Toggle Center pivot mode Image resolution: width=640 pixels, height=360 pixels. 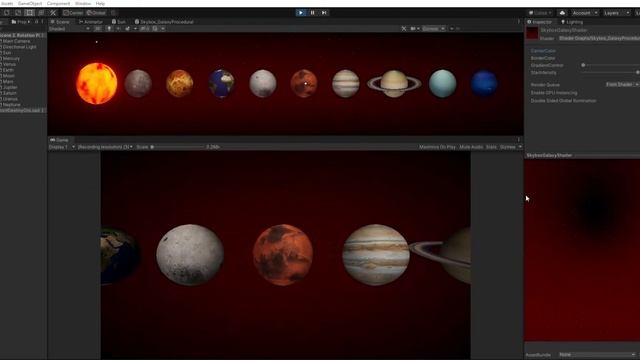[x=73, y=13]
